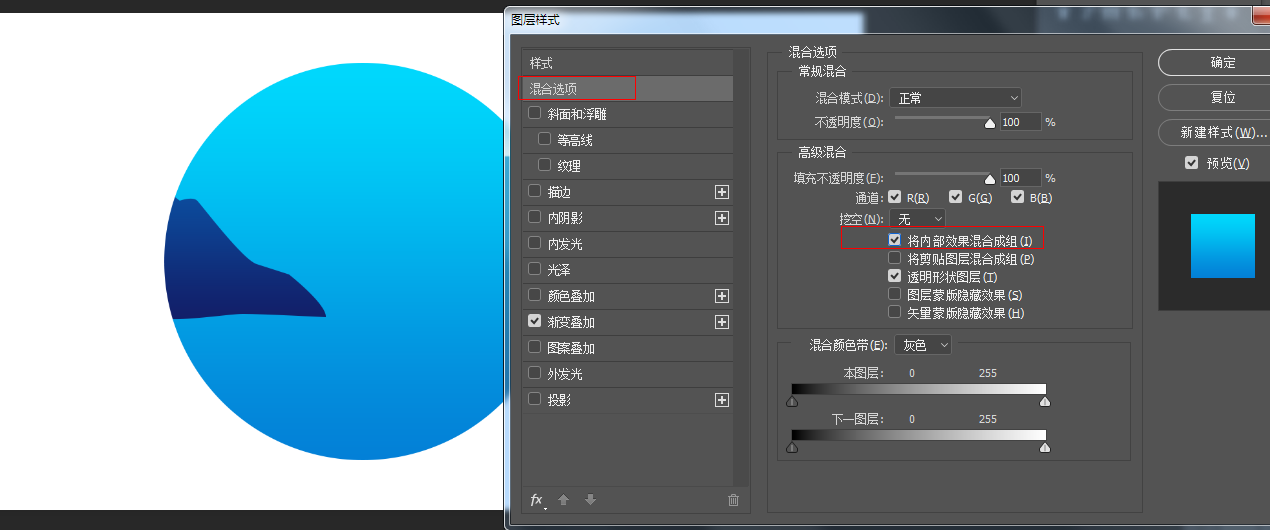Toggle 预览 preview checkbox
This screenshot has width=1270, height=530.
(x=1191, y=163)
